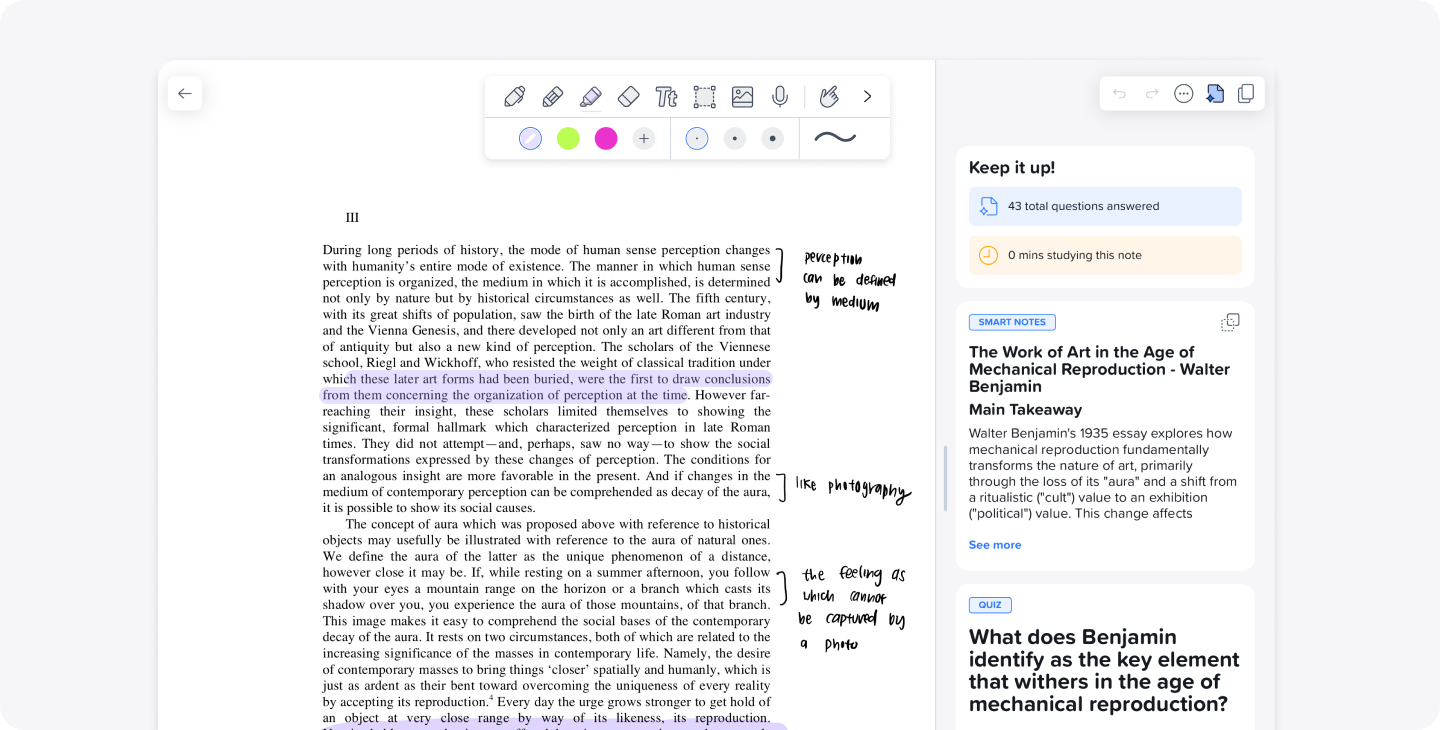Open the more options menu
This screenshot has height=730, width=1440.
point(1183,93)
